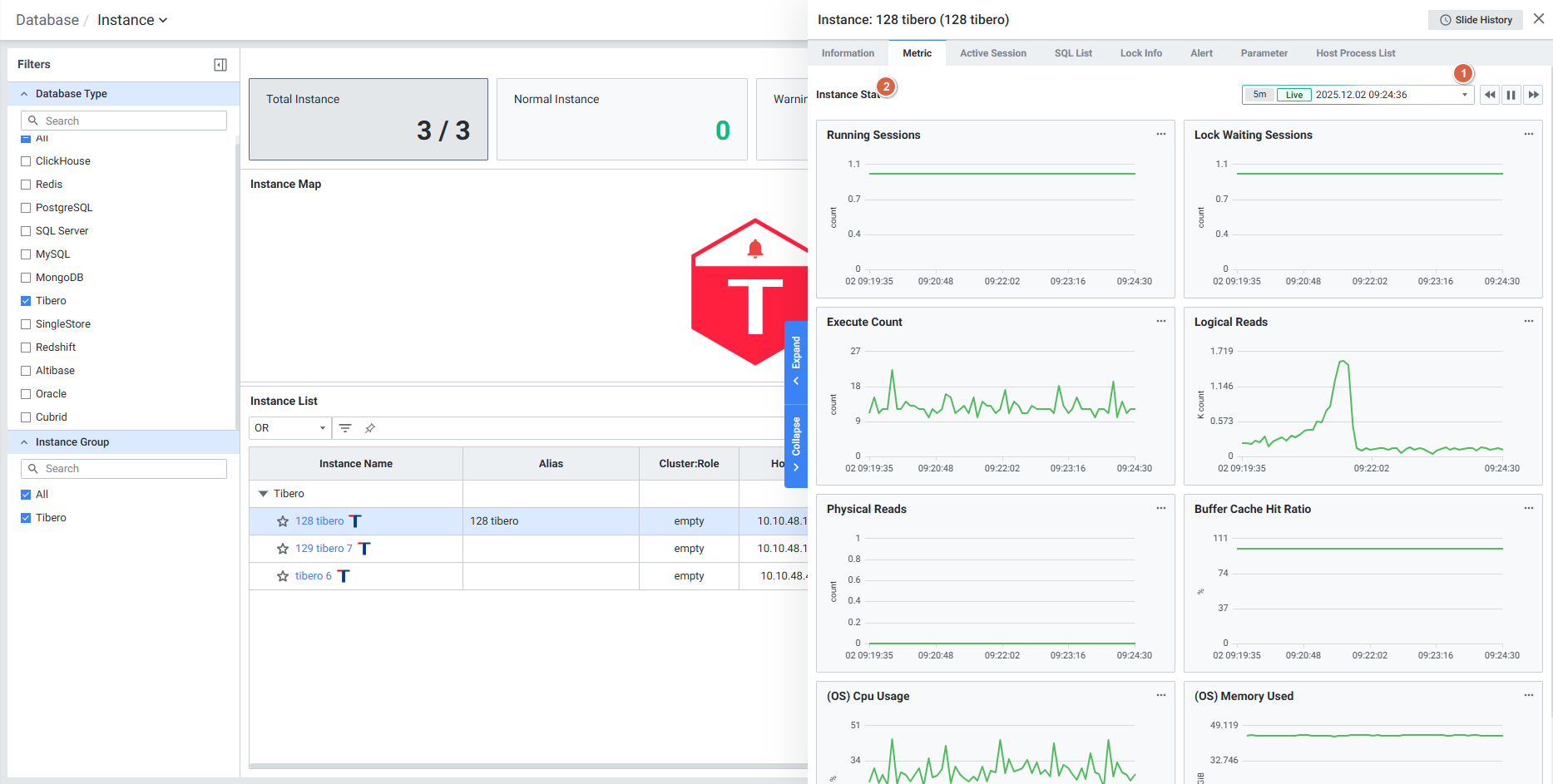The width and height of the screenshot is (1553, 784).
Task: Enable the Oracle checkbox filter
Action: (26, 394)
